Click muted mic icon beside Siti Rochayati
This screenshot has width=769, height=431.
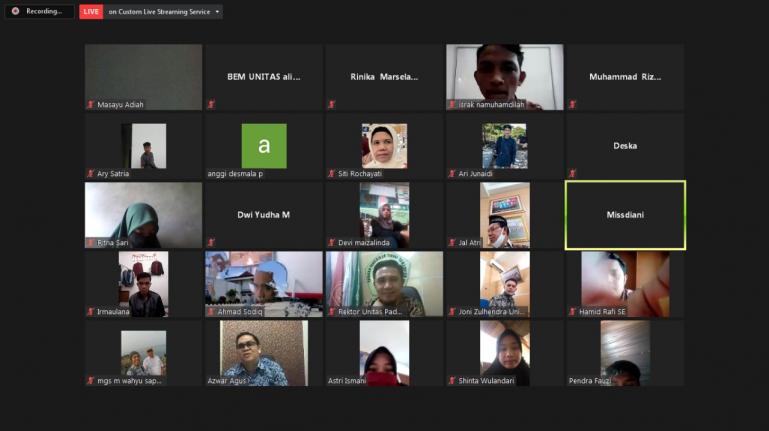[332, 173]
